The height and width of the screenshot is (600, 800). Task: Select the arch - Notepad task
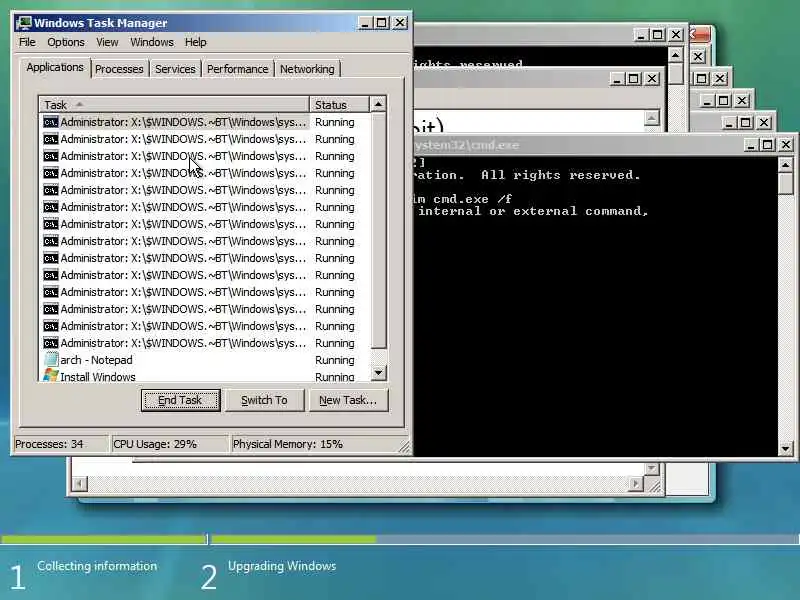(x=205, y=360)
